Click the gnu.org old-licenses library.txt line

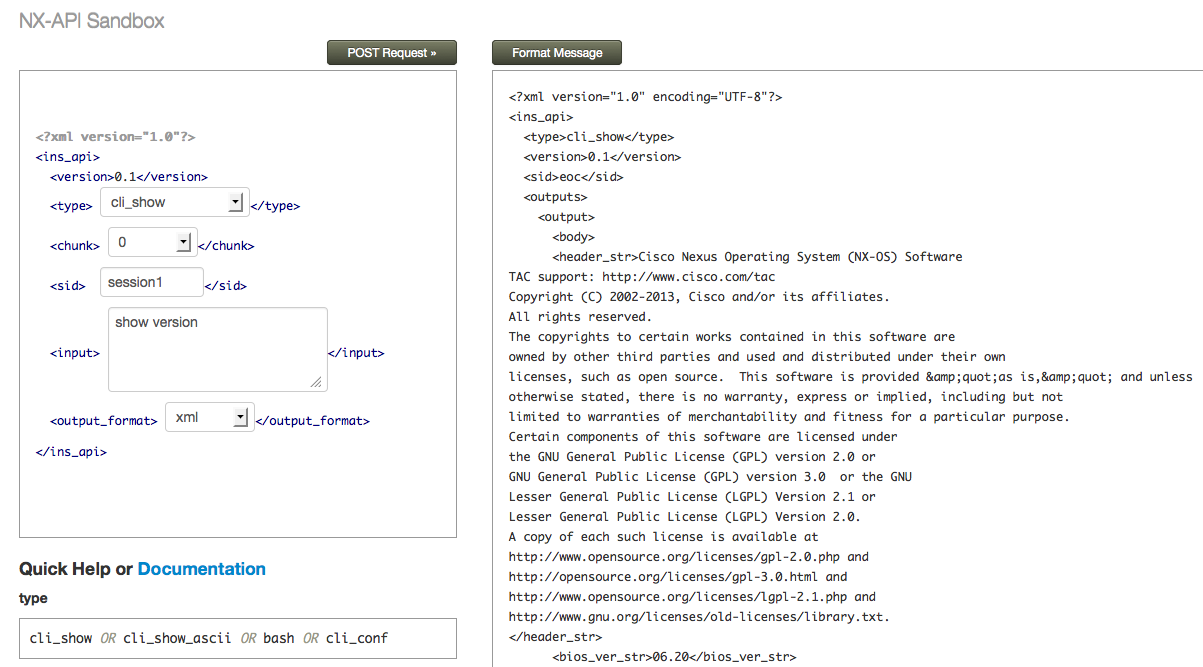click(x=699, y=617)
